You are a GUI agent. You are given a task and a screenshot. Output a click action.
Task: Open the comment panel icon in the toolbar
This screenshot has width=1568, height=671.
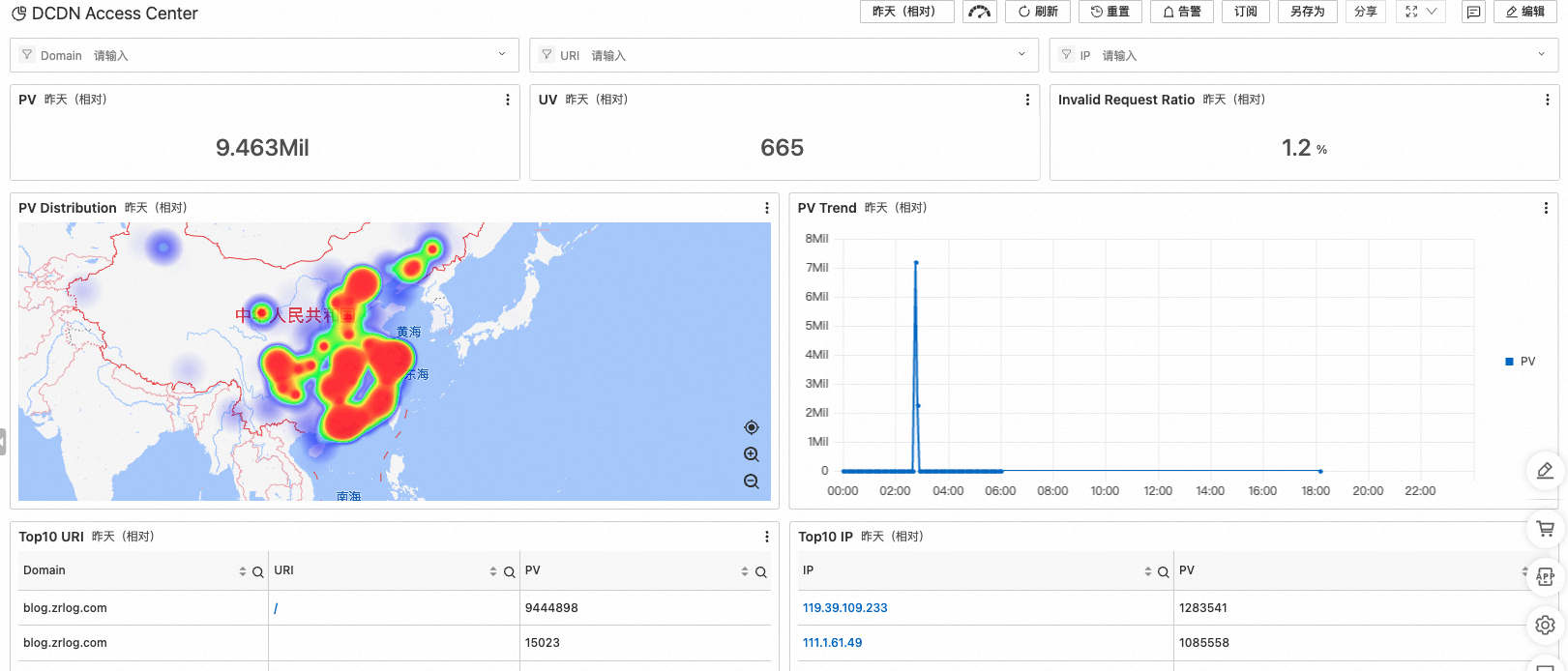coord(1473,12)
